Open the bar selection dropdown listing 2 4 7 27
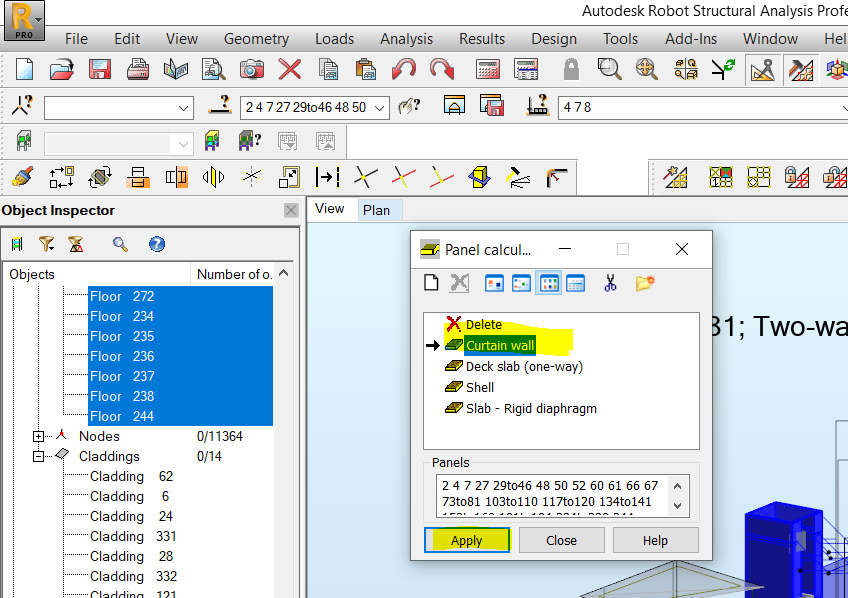The image size is (848, 598). tap(380, 108)
